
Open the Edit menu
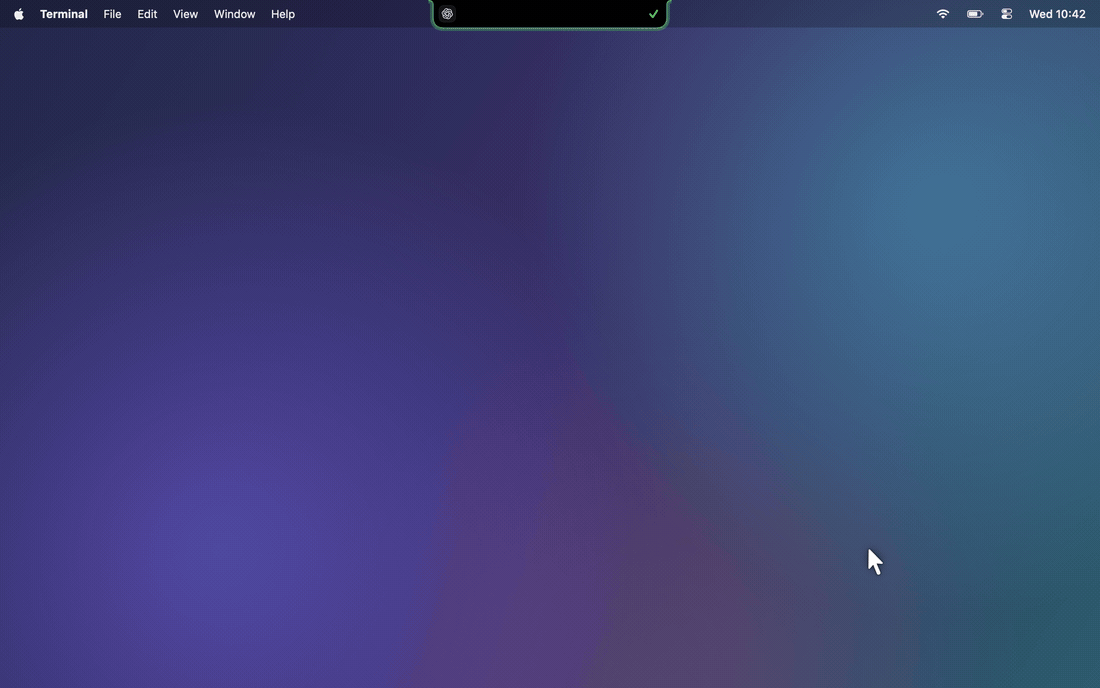point(147,14)
